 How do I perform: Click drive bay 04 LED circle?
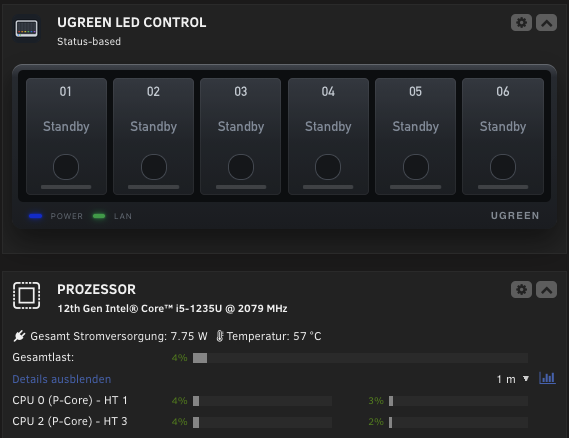point(328,167)
